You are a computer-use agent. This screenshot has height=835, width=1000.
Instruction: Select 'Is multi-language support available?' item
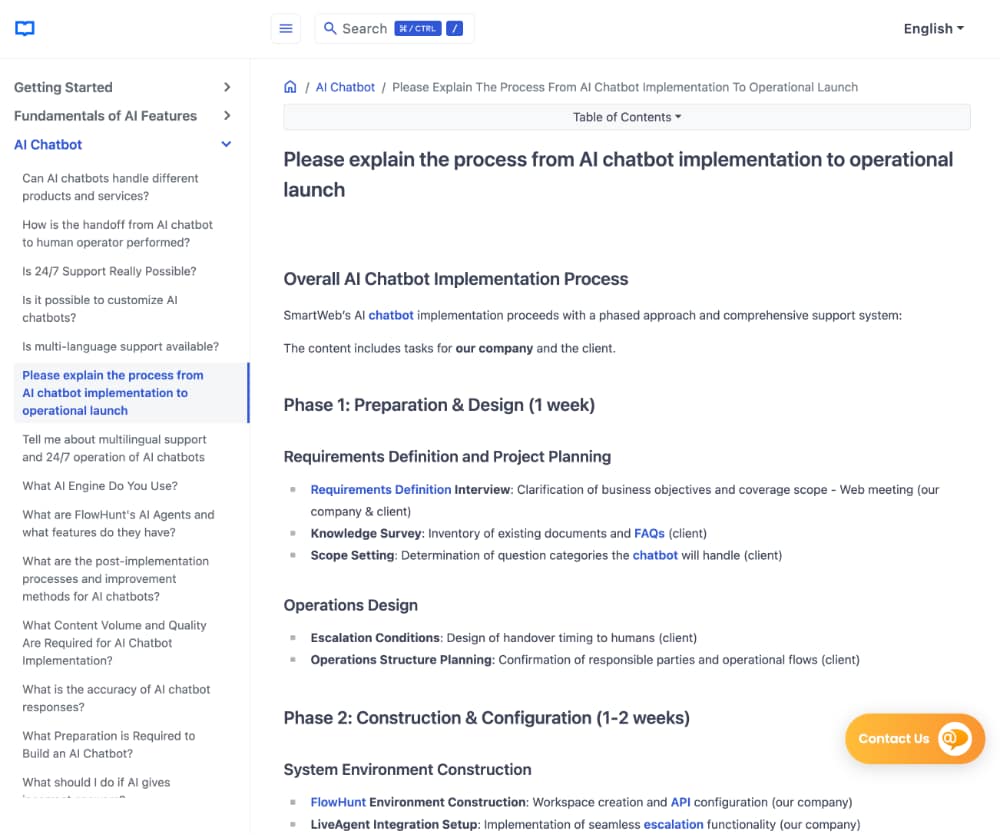coord(120,347)
